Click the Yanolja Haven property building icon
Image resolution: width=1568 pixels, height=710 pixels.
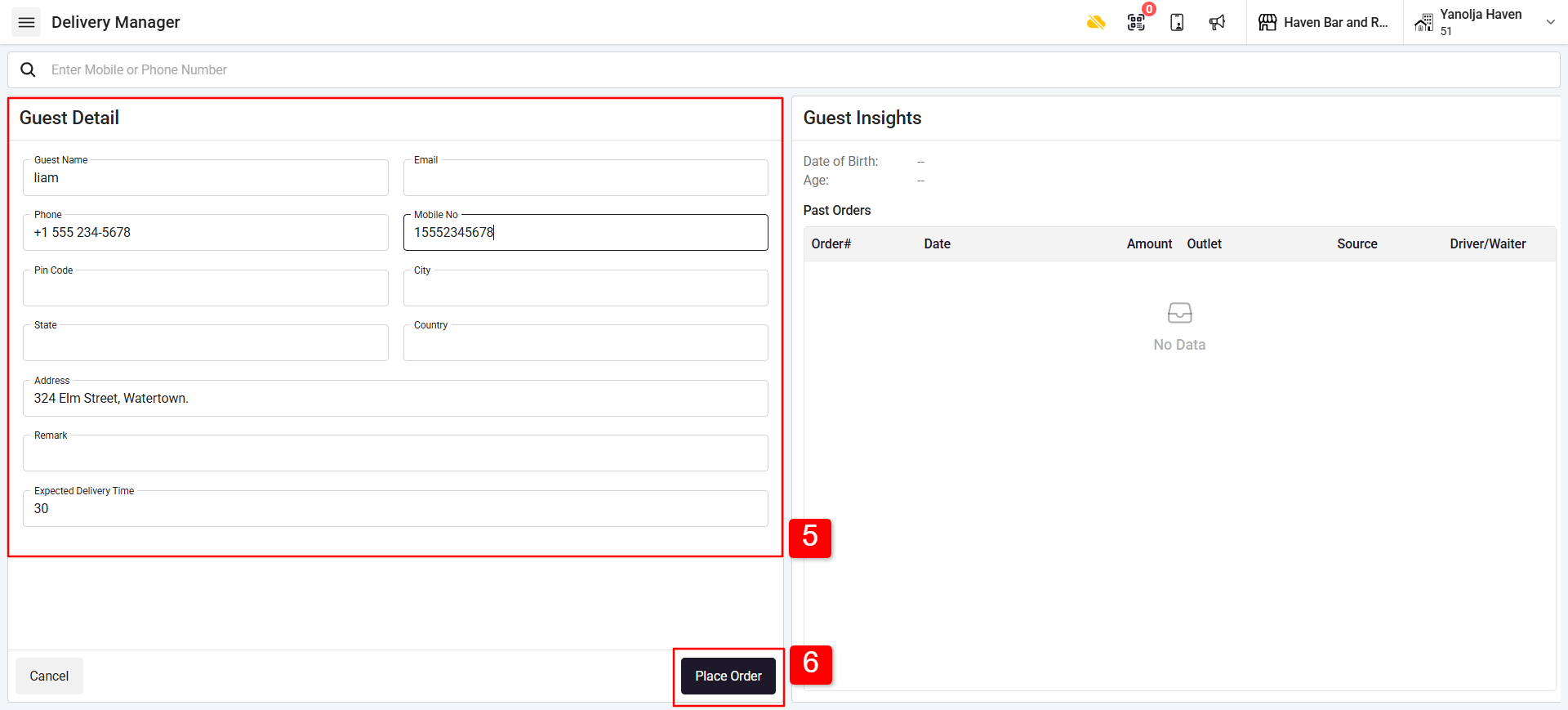point(1424,22)
